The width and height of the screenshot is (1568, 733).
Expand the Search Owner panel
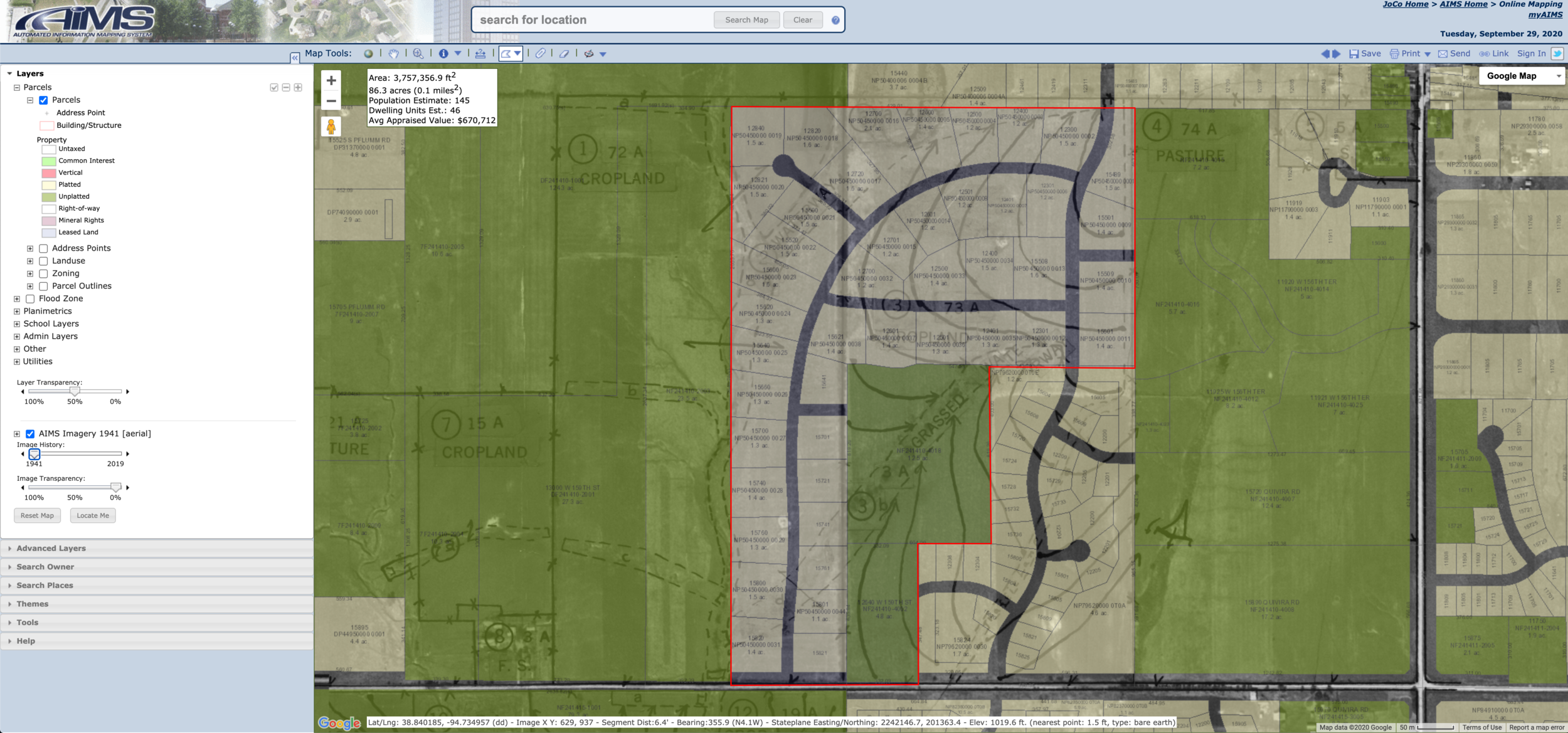(45, 567)
